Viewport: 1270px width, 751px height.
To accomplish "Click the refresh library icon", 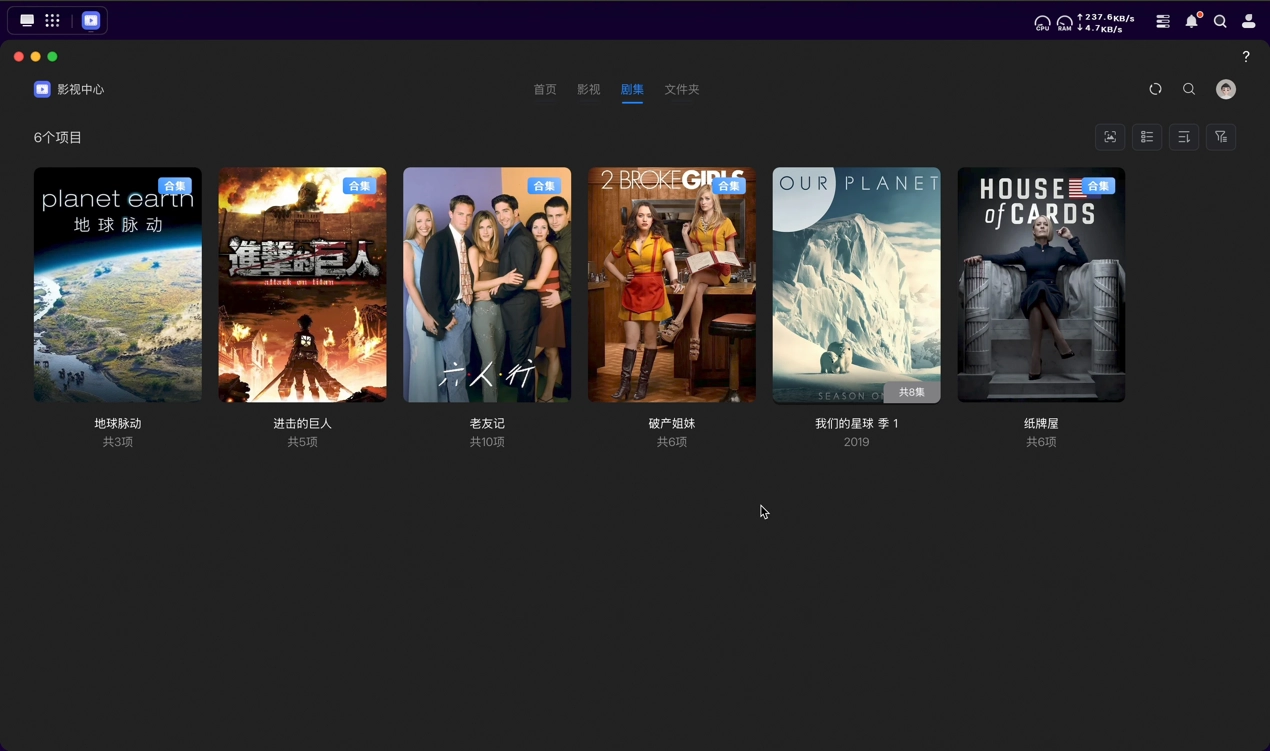I will pyautogui.click(x=1155, y=89).
